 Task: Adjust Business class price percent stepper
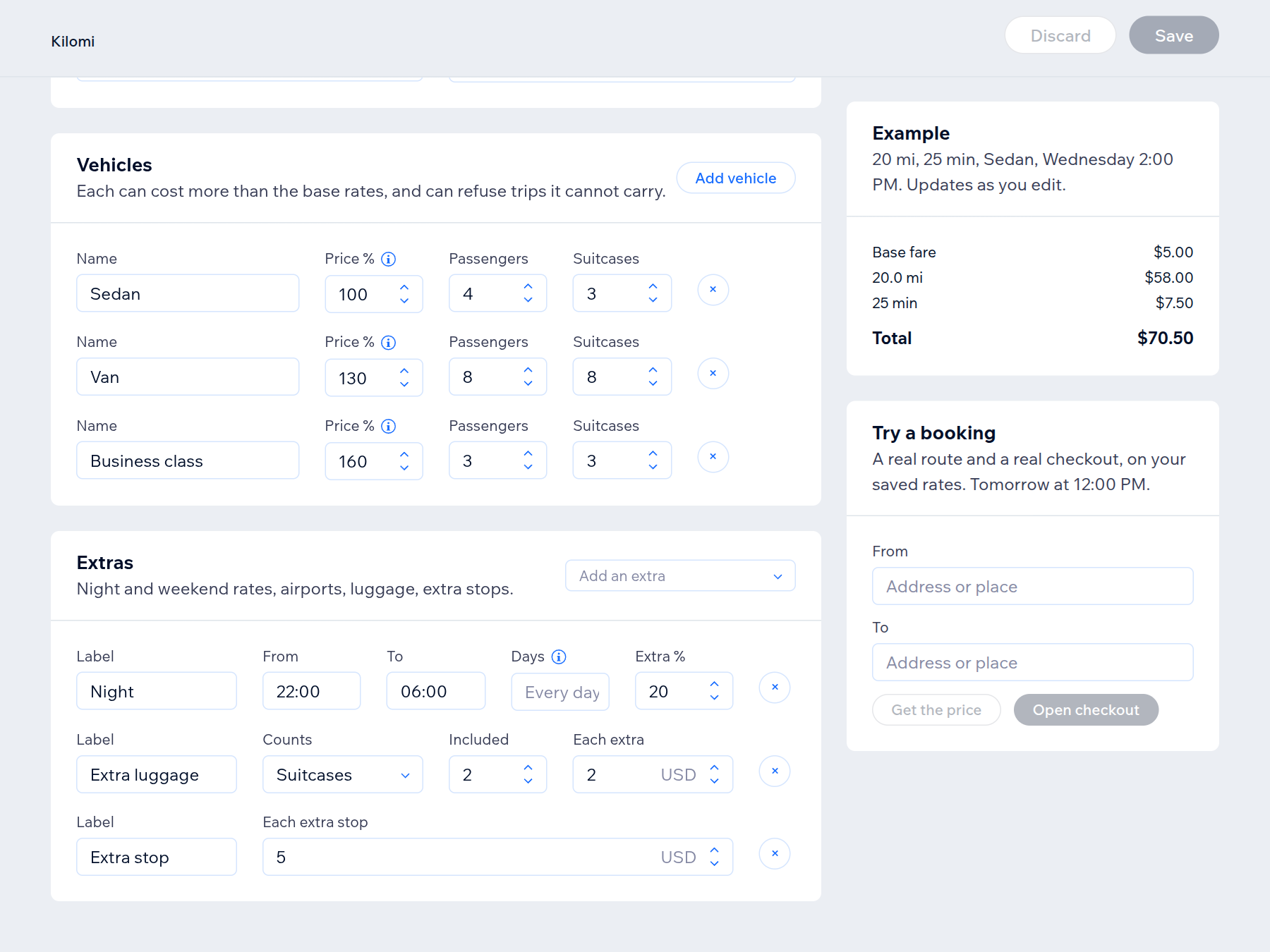pos(404,461)
